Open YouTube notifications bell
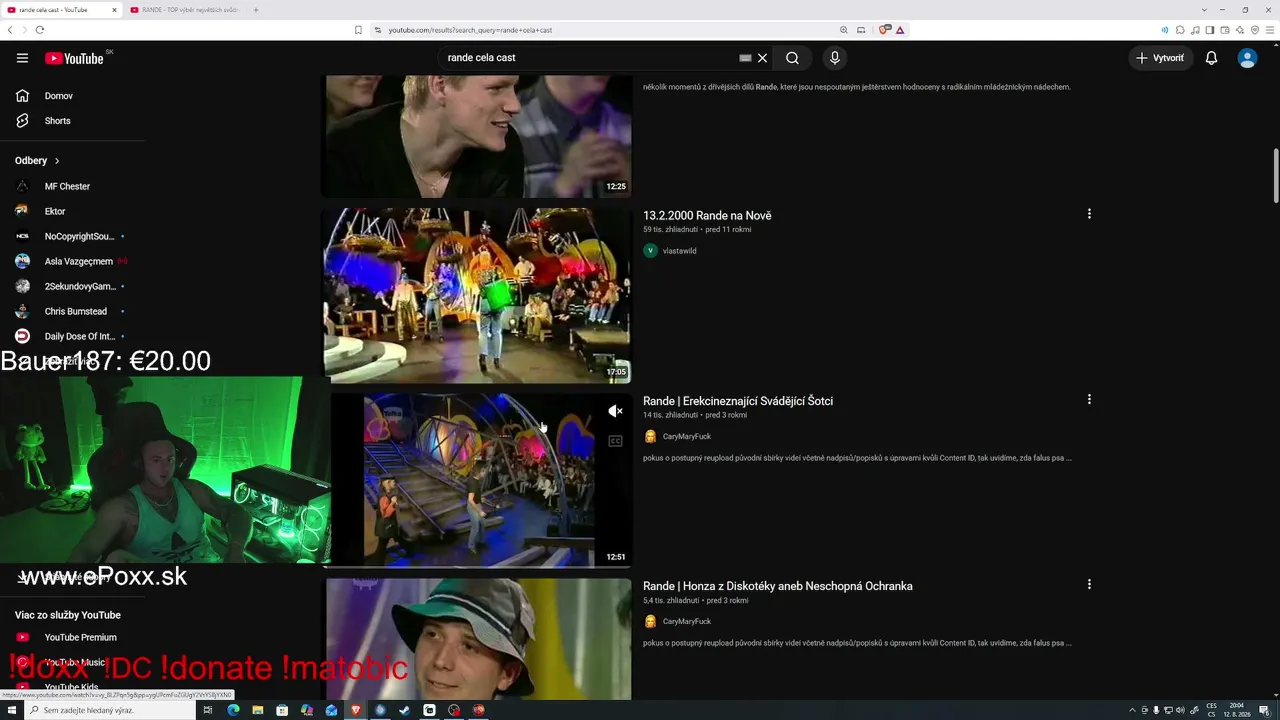The height and width of the screenshot is (720, 1280). pos(1211,58)
